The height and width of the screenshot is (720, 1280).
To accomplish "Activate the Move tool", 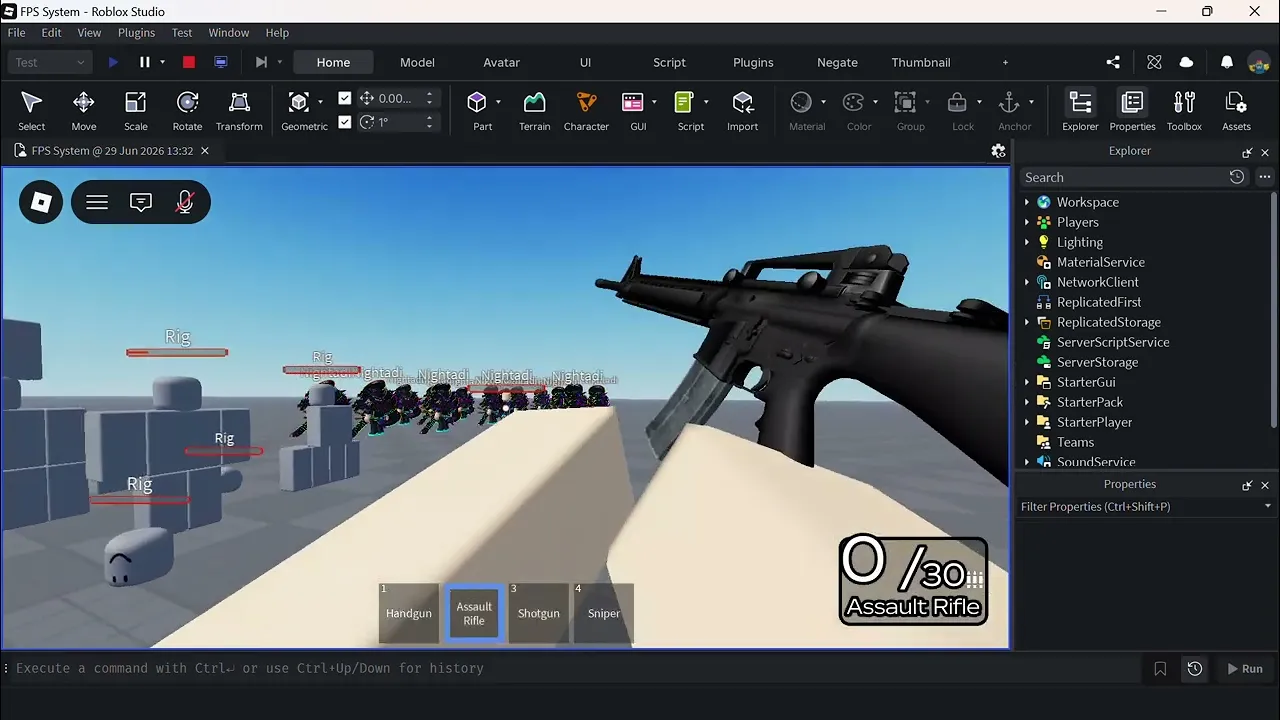I will pos(84,110).
